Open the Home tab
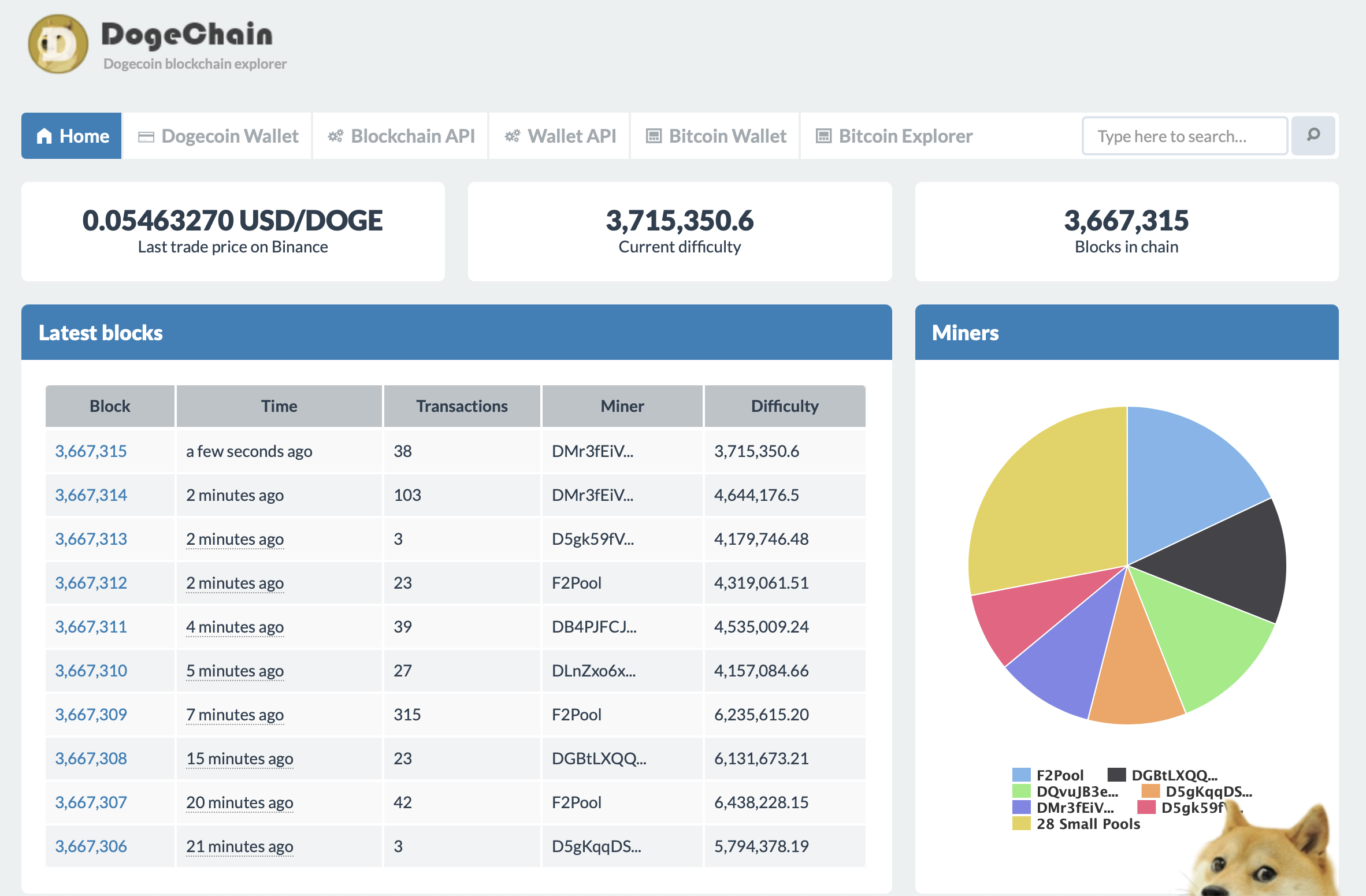The height and width of the screenshot is (896, 1366). [x=72, y=136]
